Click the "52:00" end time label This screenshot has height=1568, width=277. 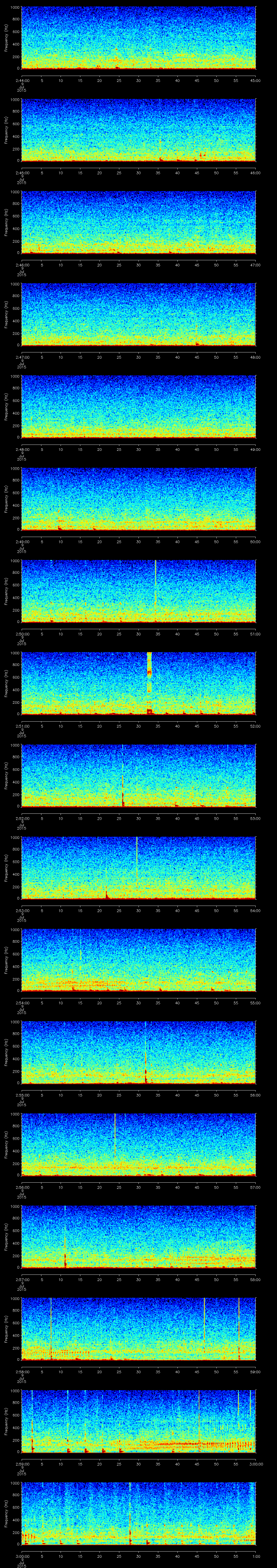coord(256,726)
